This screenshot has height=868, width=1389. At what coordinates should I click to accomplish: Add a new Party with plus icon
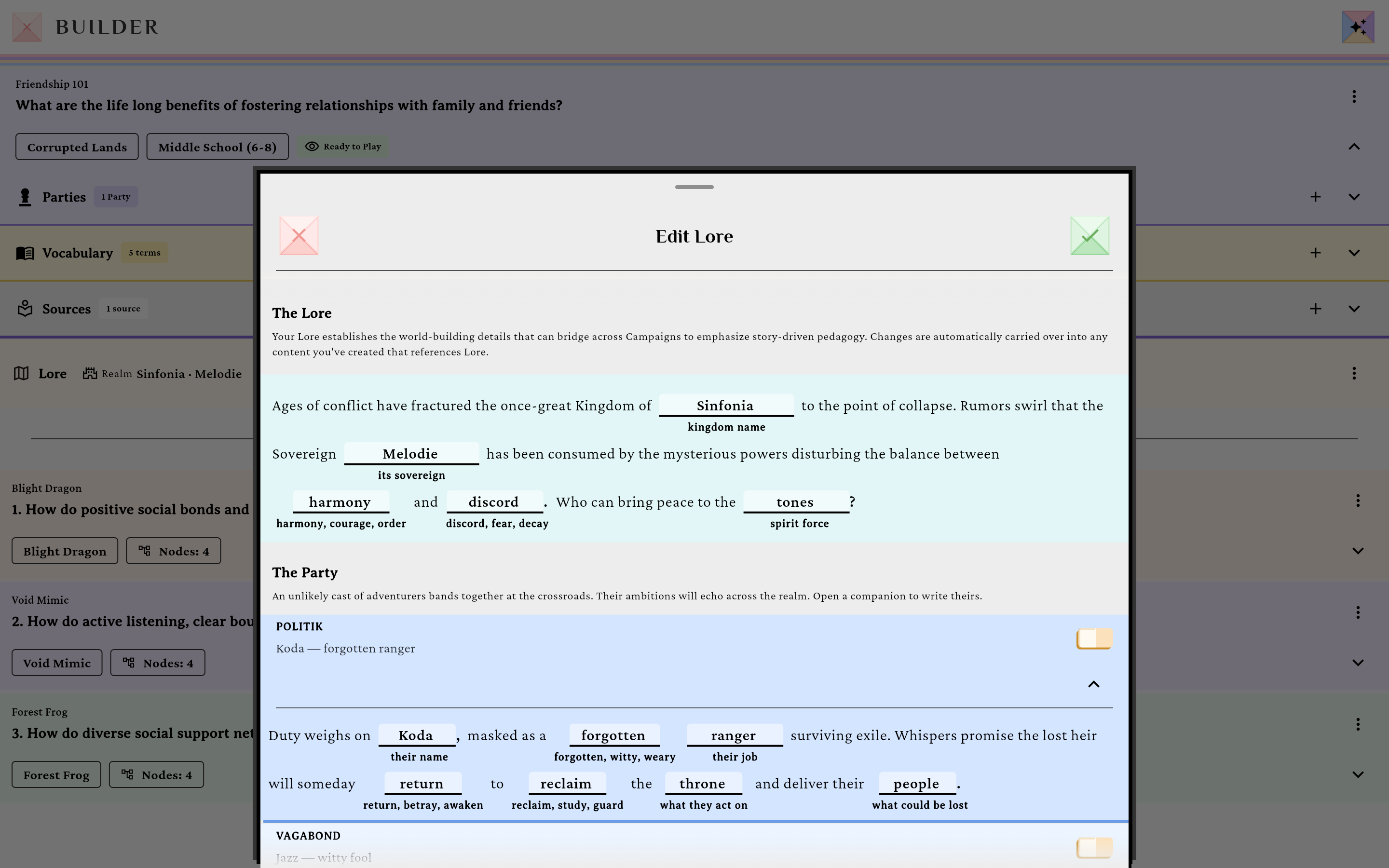pyautogui.click(x=1316, y=197)
